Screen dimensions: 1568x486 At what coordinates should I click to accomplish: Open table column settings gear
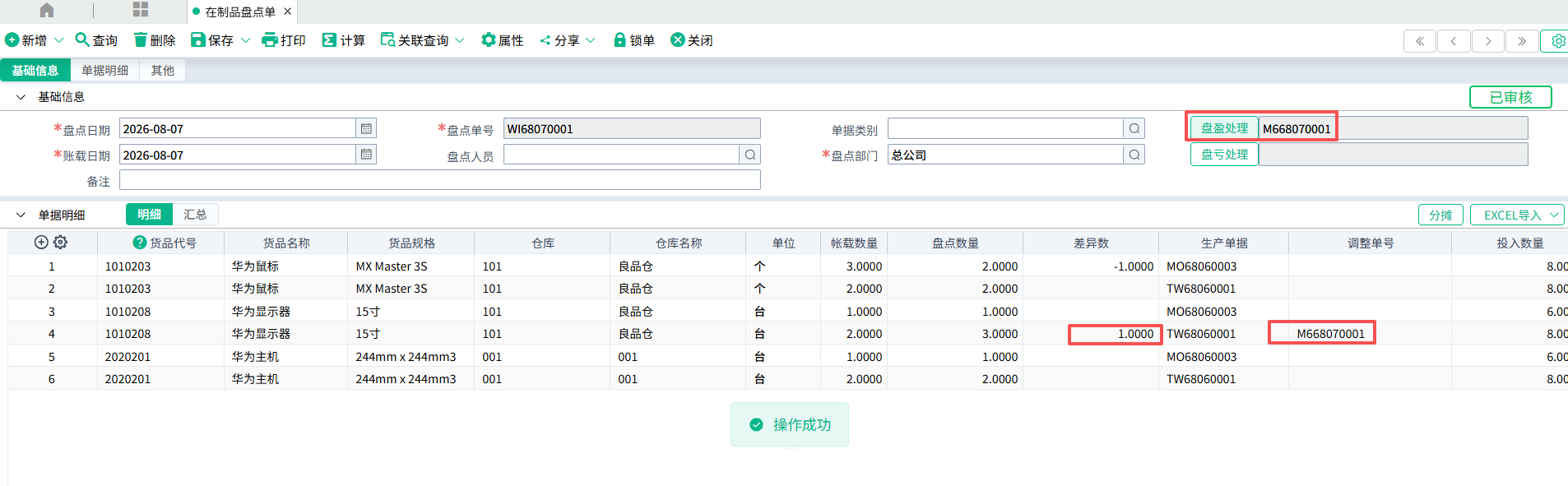pyautogui.click(x=61, y=243)
